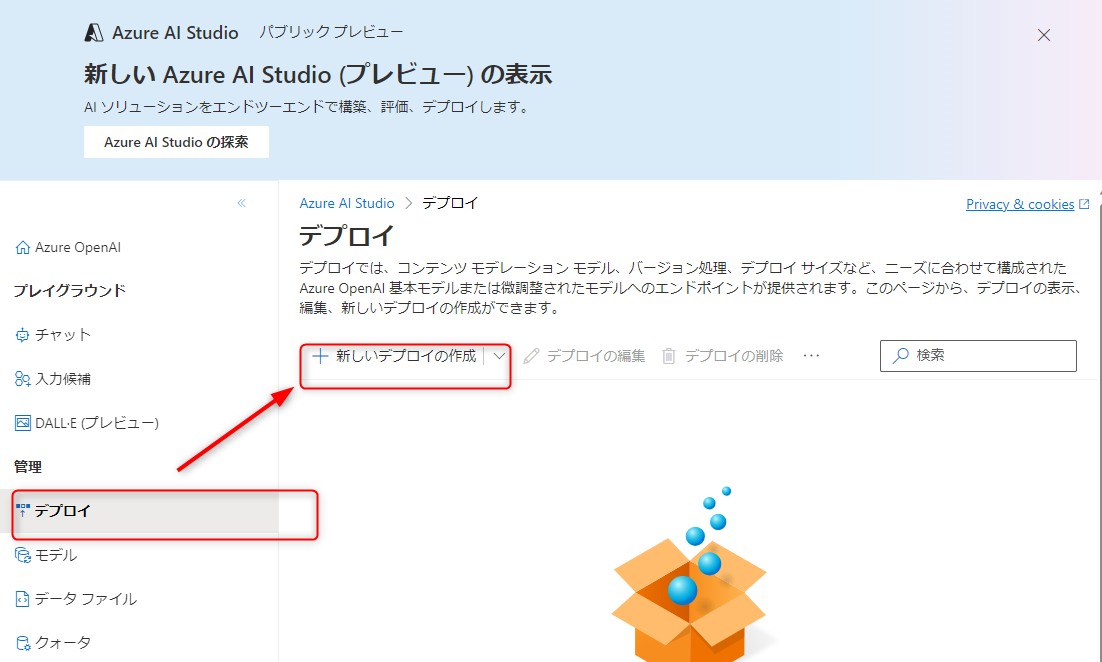Click the home icon beside Azure OpenAI
The image size is (1102, 662).
pos(22,247)
